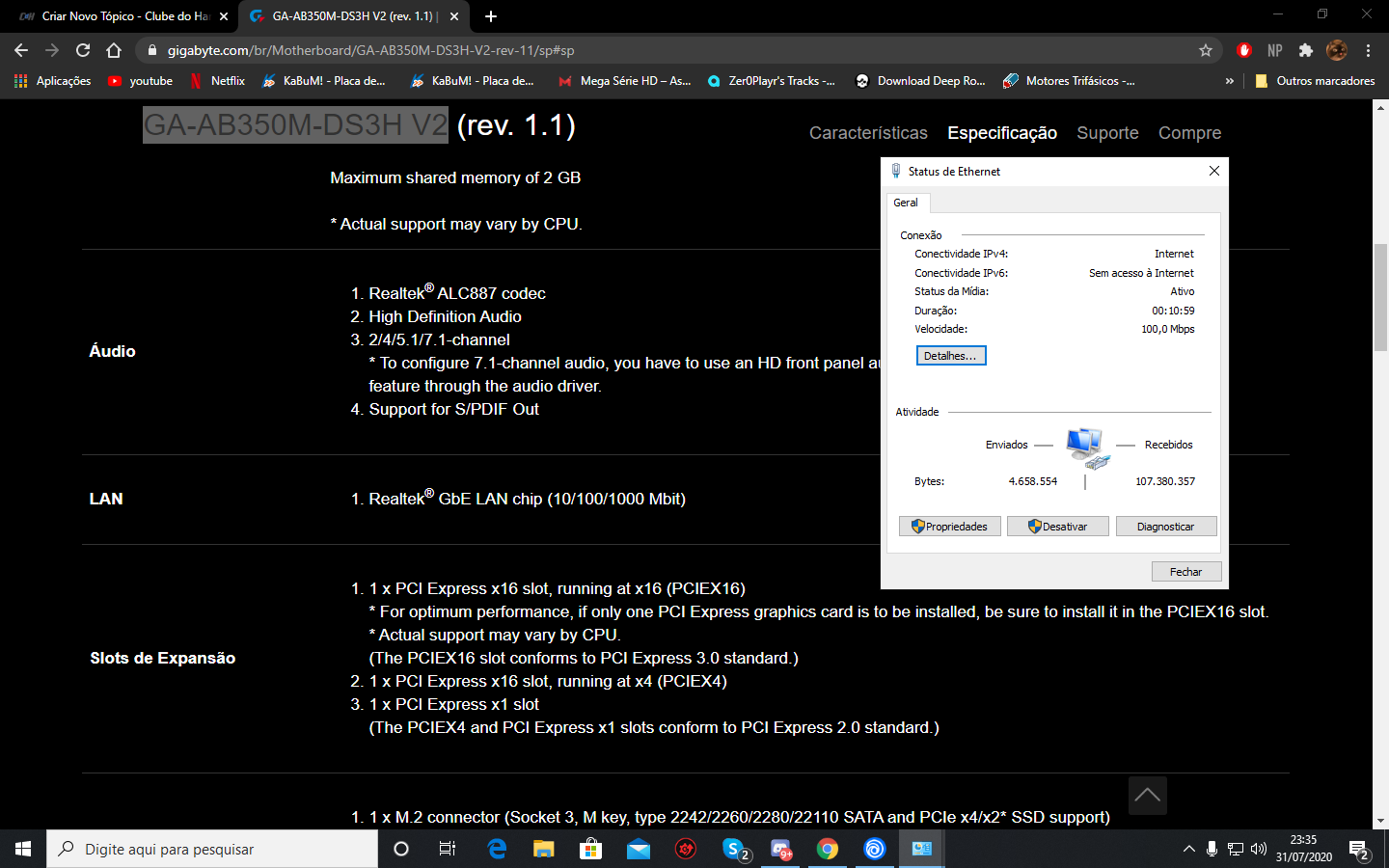Open the Chrome three-dot menu
1389x868 pixels.
coord(1368,50)
